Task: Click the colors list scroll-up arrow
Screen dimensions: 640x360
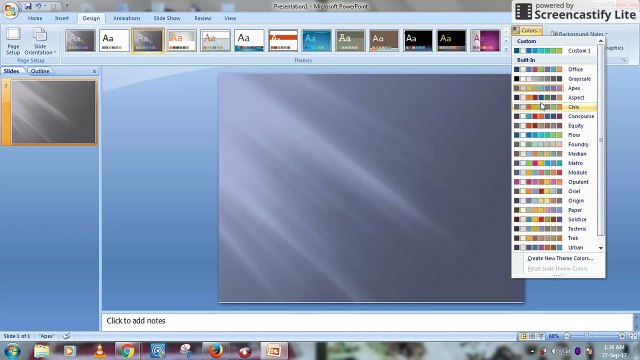Action: click(601, 41)
